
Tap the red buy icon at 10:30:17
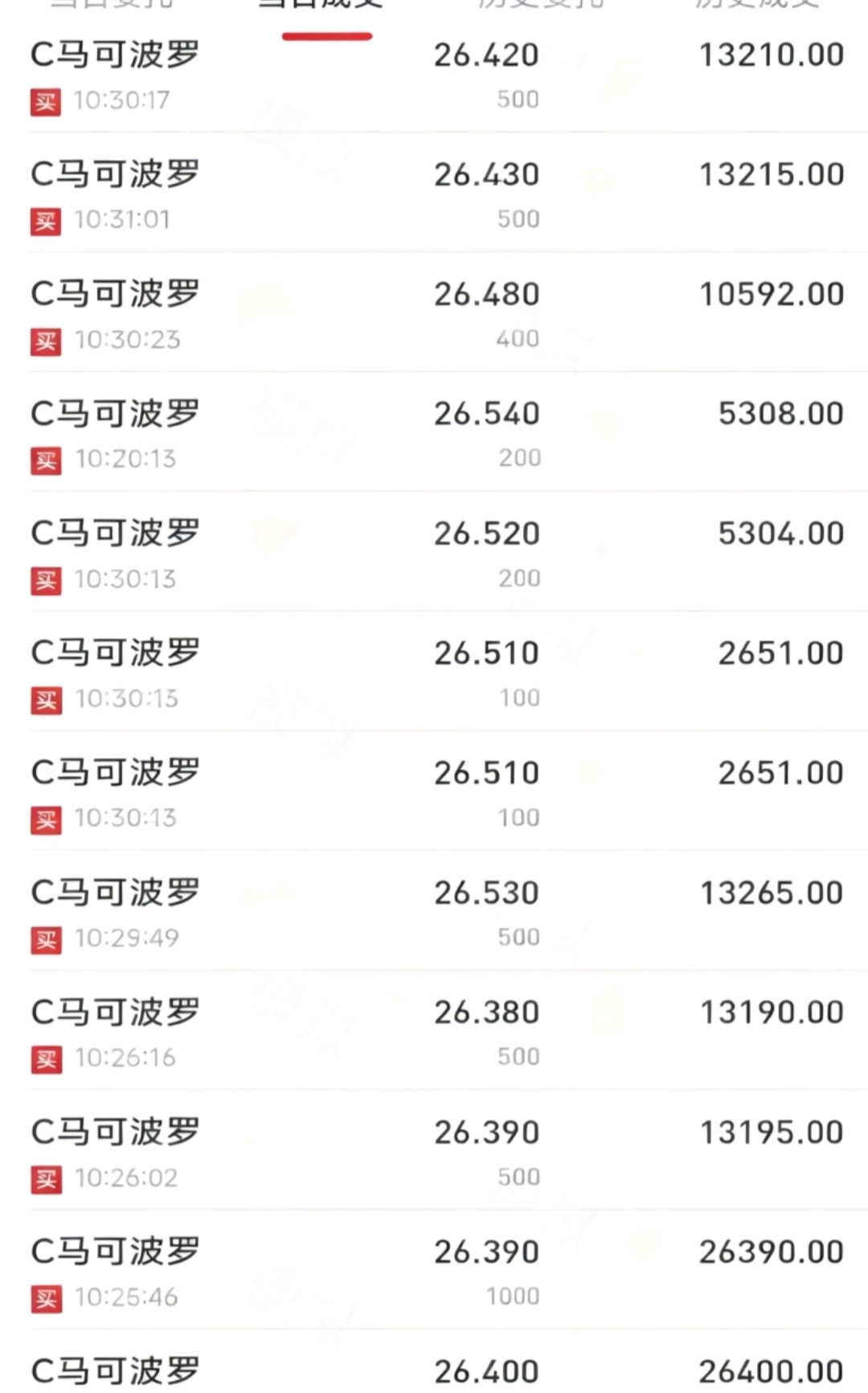coord(46,101)
